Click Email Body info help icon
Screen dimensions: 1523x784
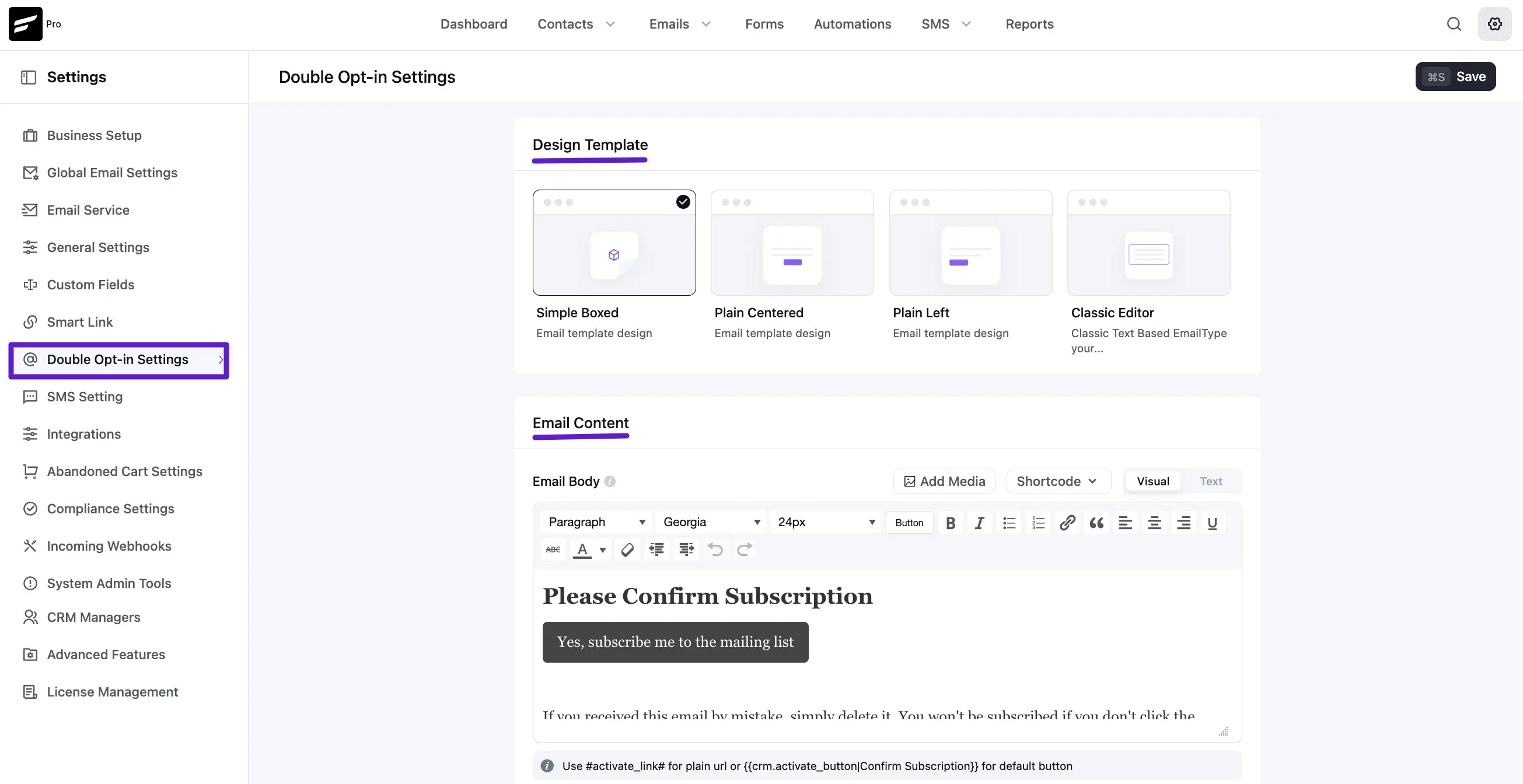610,482
